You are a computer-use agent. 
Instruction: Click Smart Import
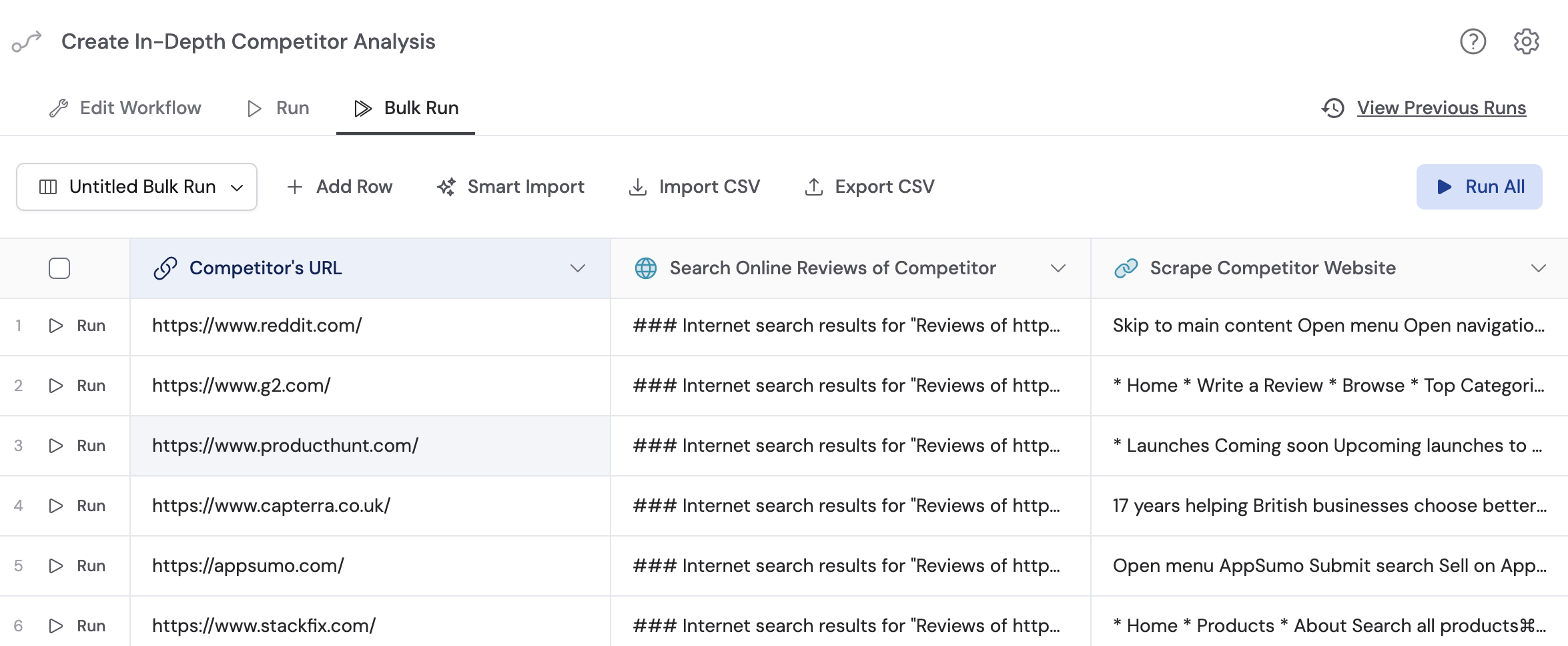click(510, 187)
